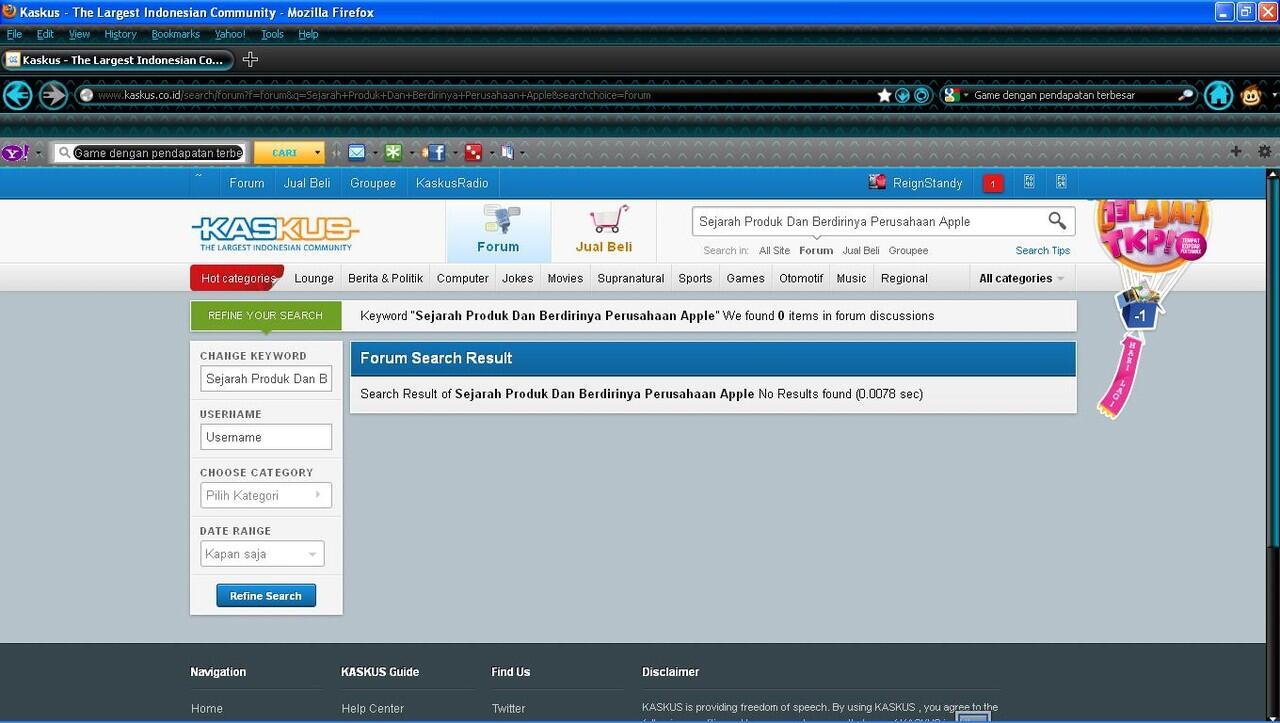Open the ReignStandy username link
The image size is (1280, 723).
click(x=928, y=183)
